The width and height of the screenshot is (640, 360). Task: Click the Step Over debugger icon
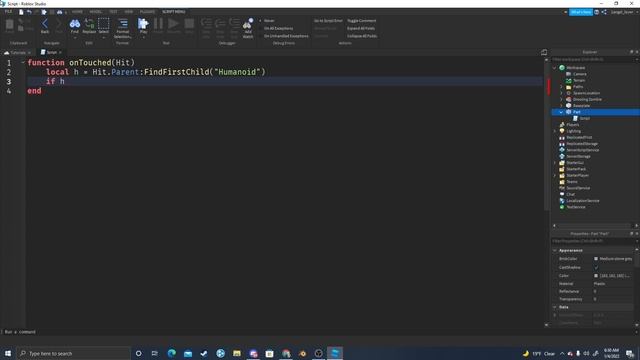220,23
